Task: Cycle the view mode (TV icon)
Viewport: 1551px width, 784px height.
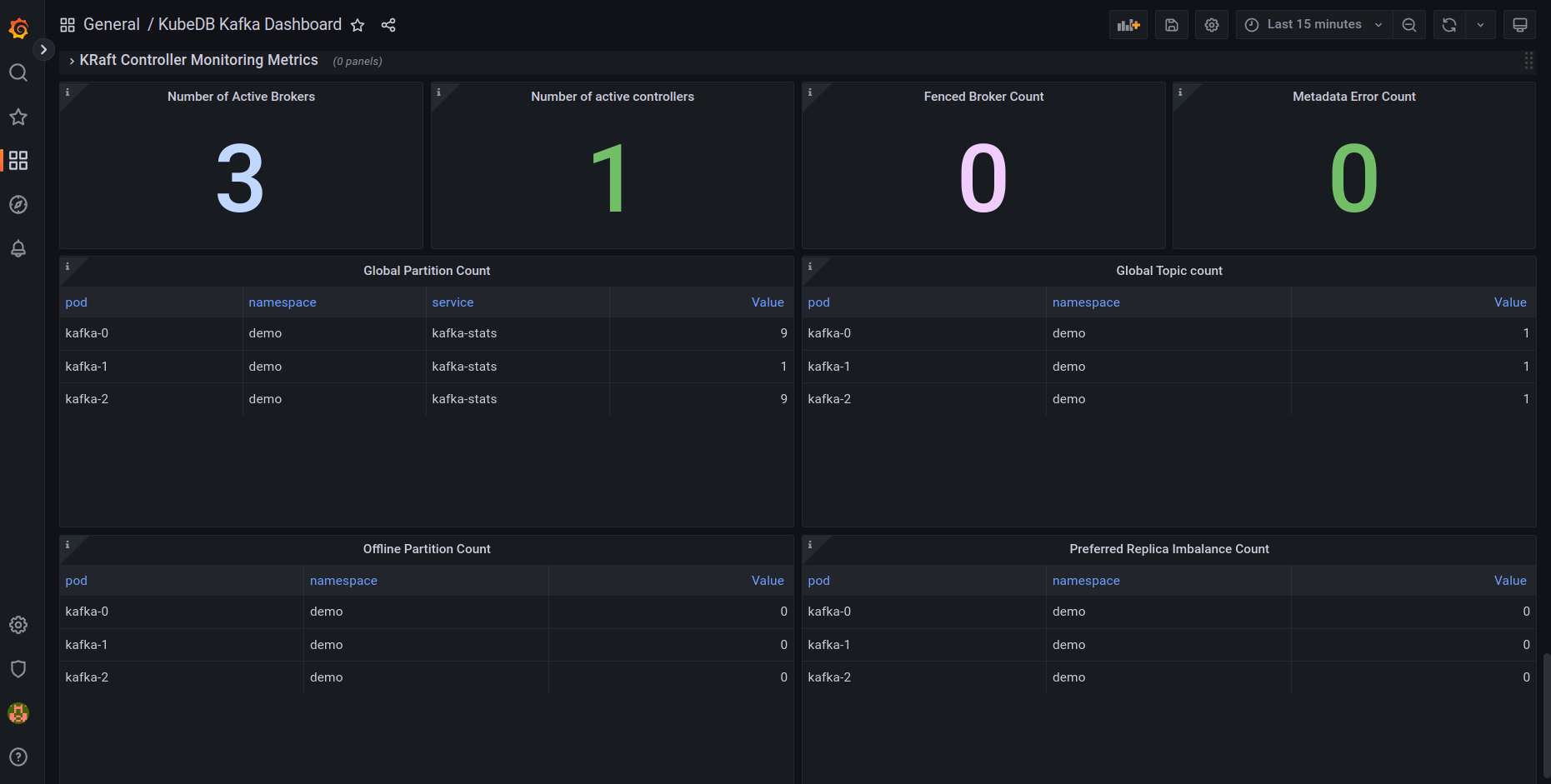Action: (x=1520, y=25)
